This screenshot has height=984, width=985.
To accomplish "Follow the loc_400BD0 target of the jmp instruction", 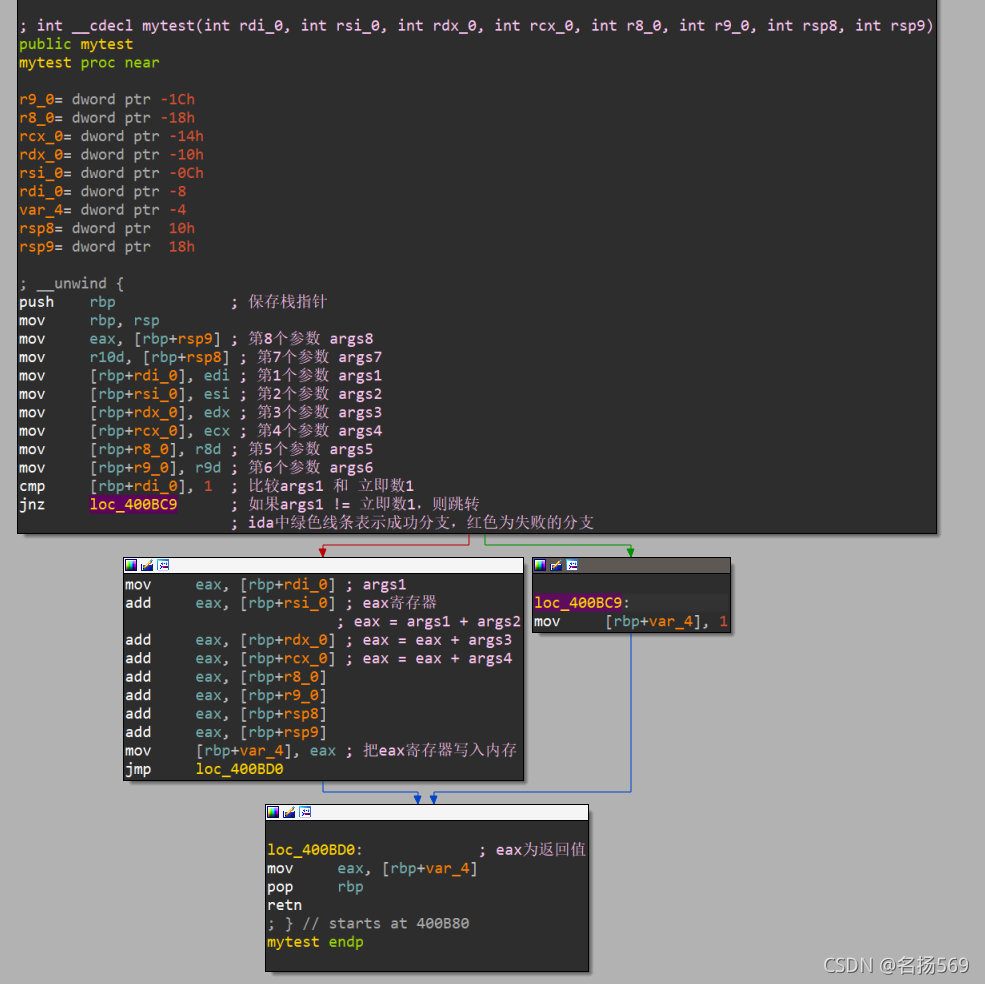I will coord(239,768).
